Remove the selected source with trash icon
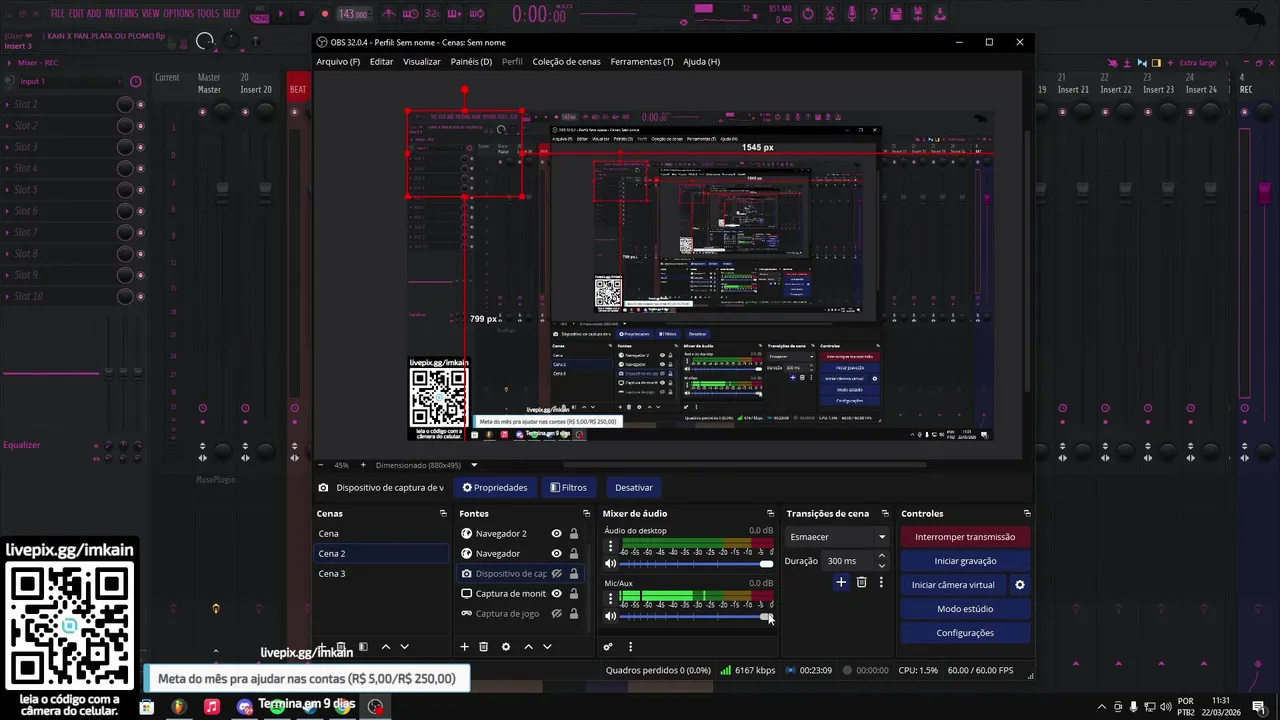 (x=483, y=647)
